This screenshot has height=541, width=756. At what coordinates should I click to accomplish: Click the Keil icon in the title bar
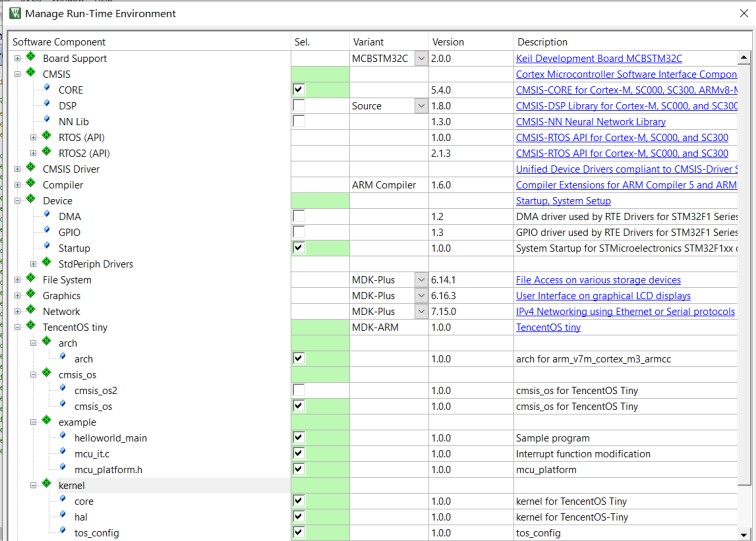point(14,13)
